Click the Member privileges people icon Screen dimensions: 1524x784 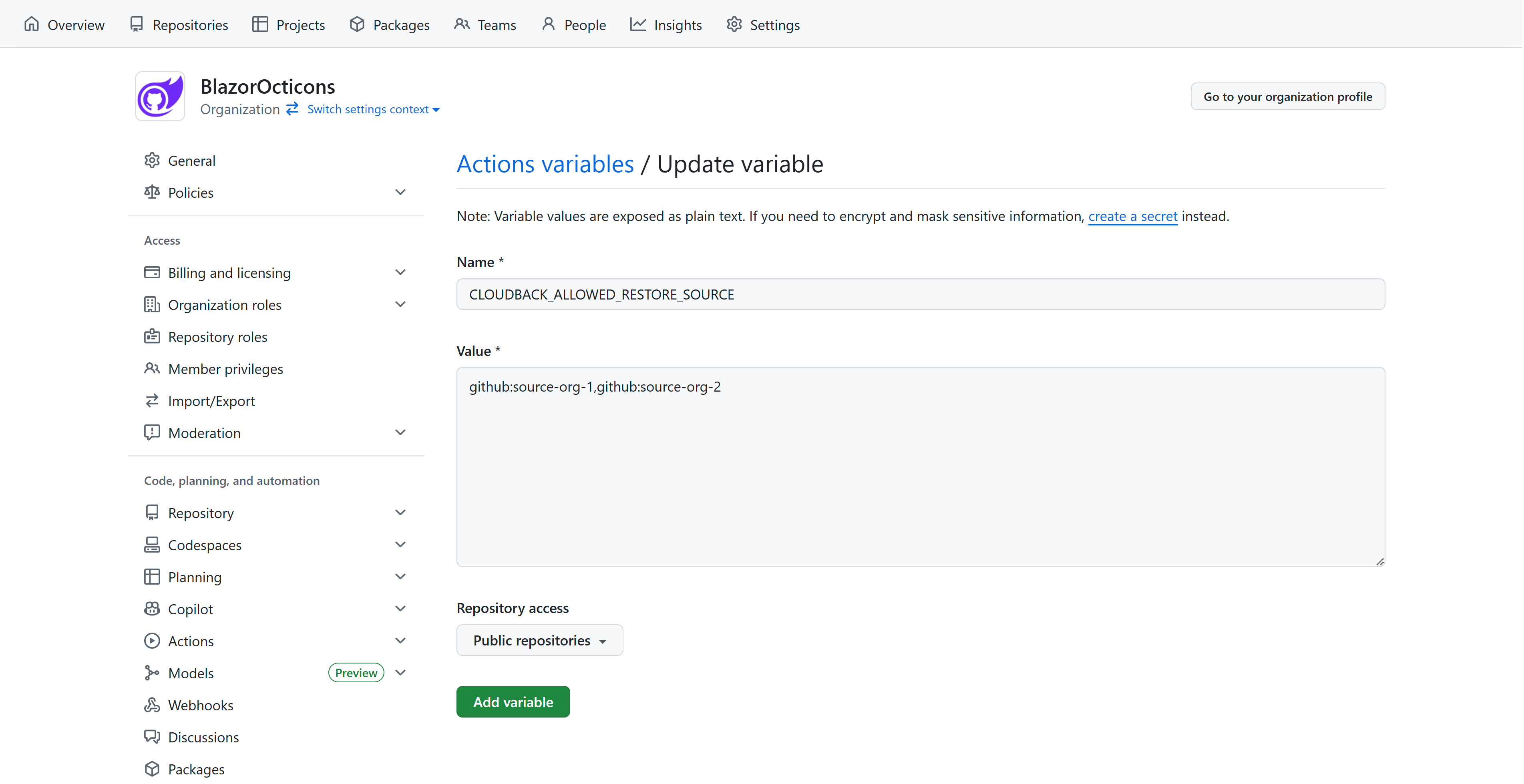(x=152, y=368)
